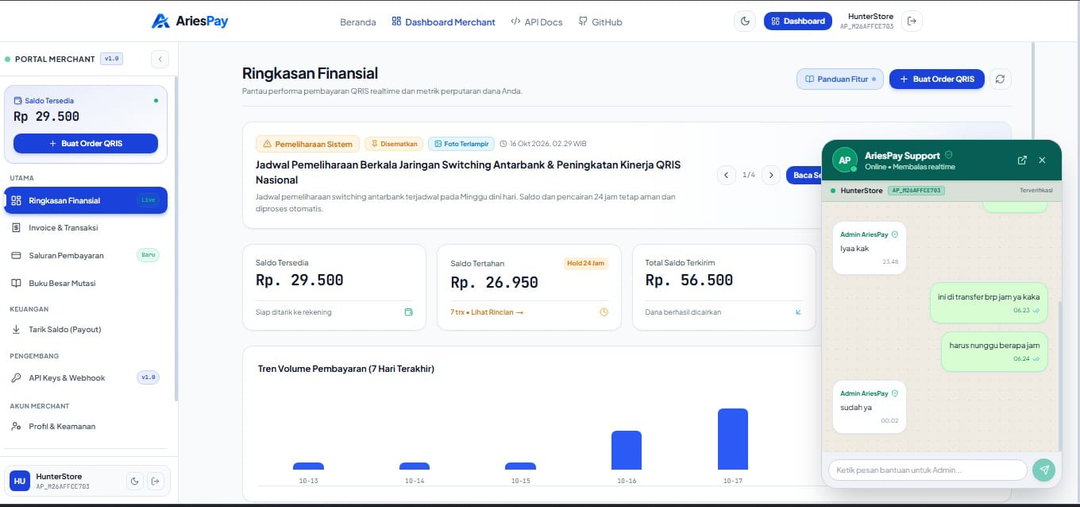Select Ringkasan Finansial in sidebar

click(85, 200)
